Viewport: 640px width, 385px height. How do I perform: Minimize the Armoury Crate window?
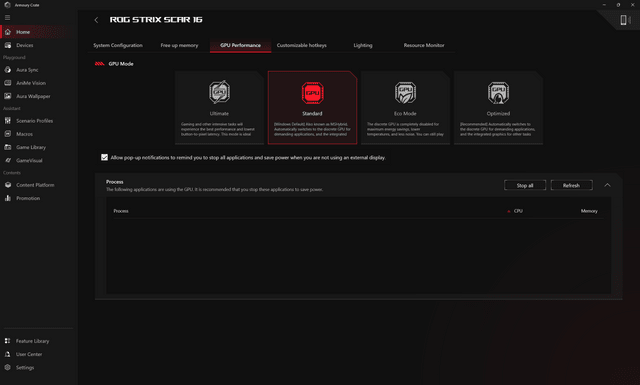(x=604, y=5)
